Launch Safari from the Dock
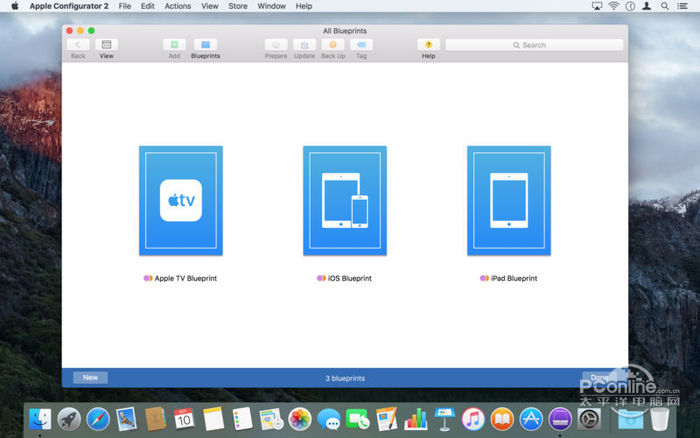The width and height of the screenshot is (700, 438). [x=98, y=418]
